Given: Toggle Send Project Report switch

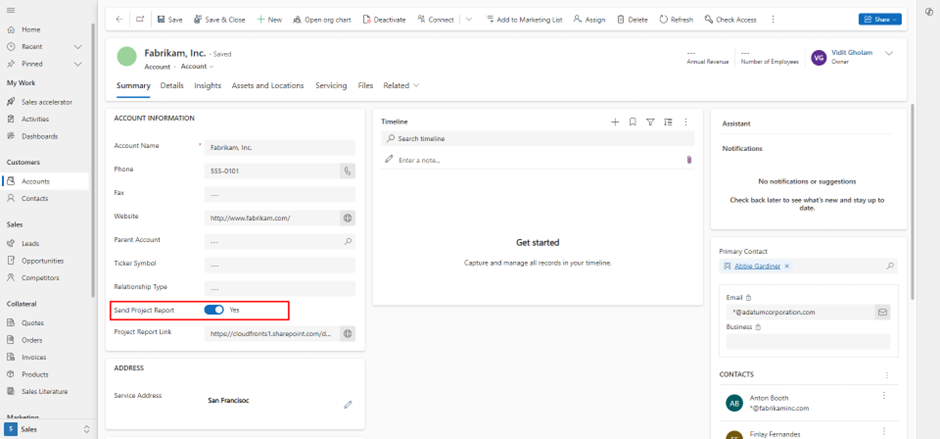Looking at the screenshot, I should click(x=214, y=309).
